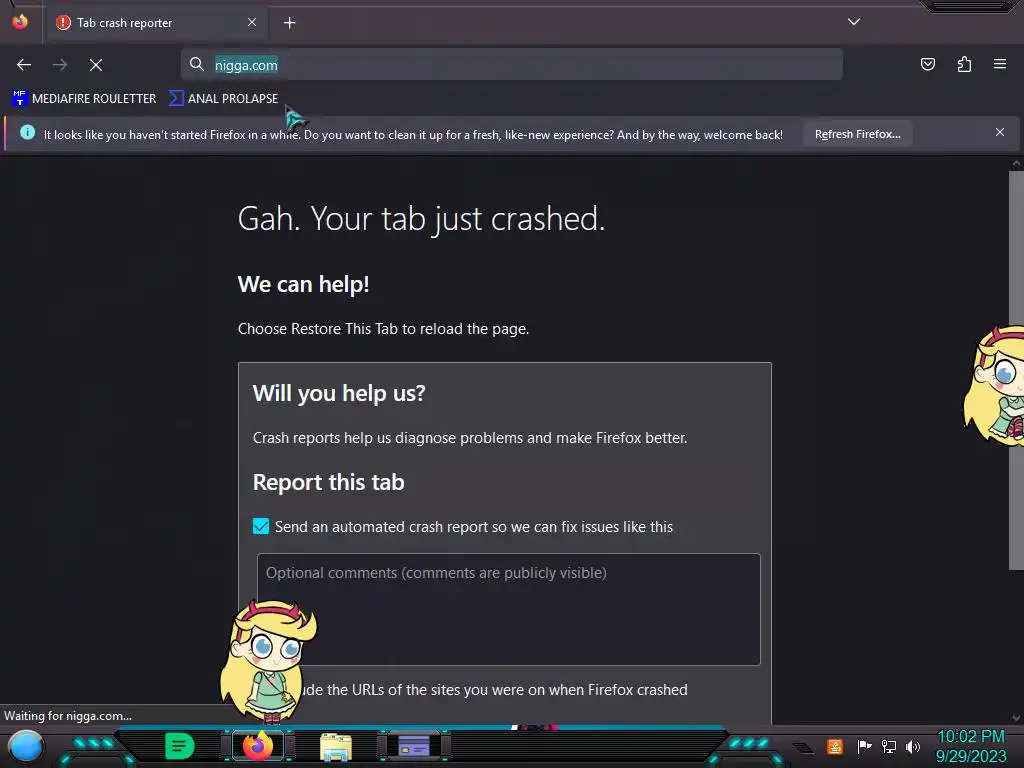This screenshot has height=768, width=1024.
Task: Open a new tab with plus button
Action: coord(289,23)
